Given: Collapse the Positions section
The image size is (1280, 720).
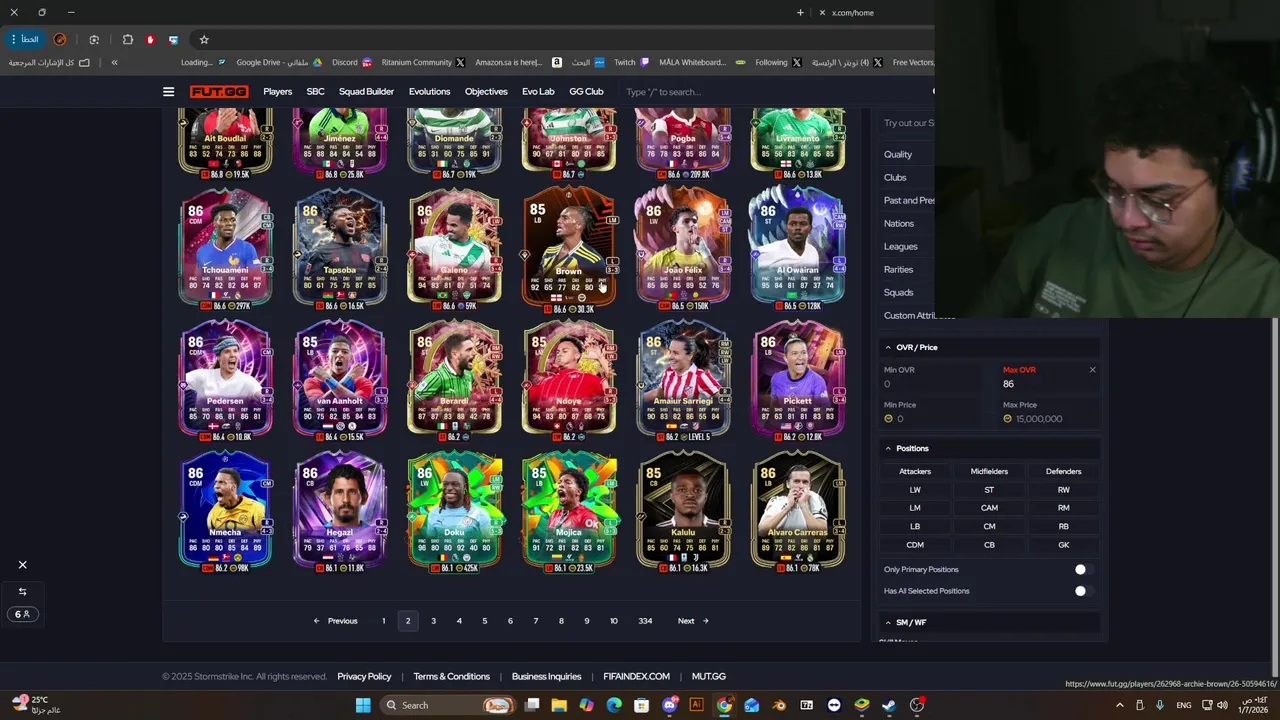Looking at the screenshot, I should 990,448.
